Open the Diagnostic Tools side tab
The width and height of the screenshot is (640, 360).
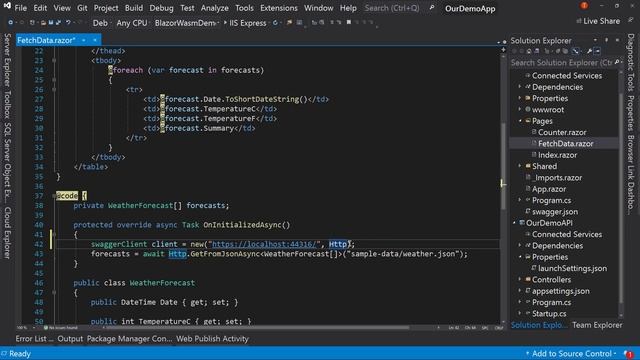click(x=631, y=63)
